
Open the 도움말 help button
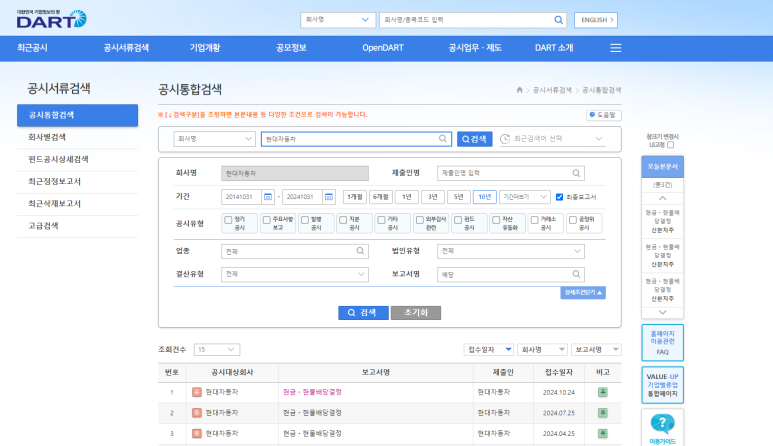pos(603,115)
